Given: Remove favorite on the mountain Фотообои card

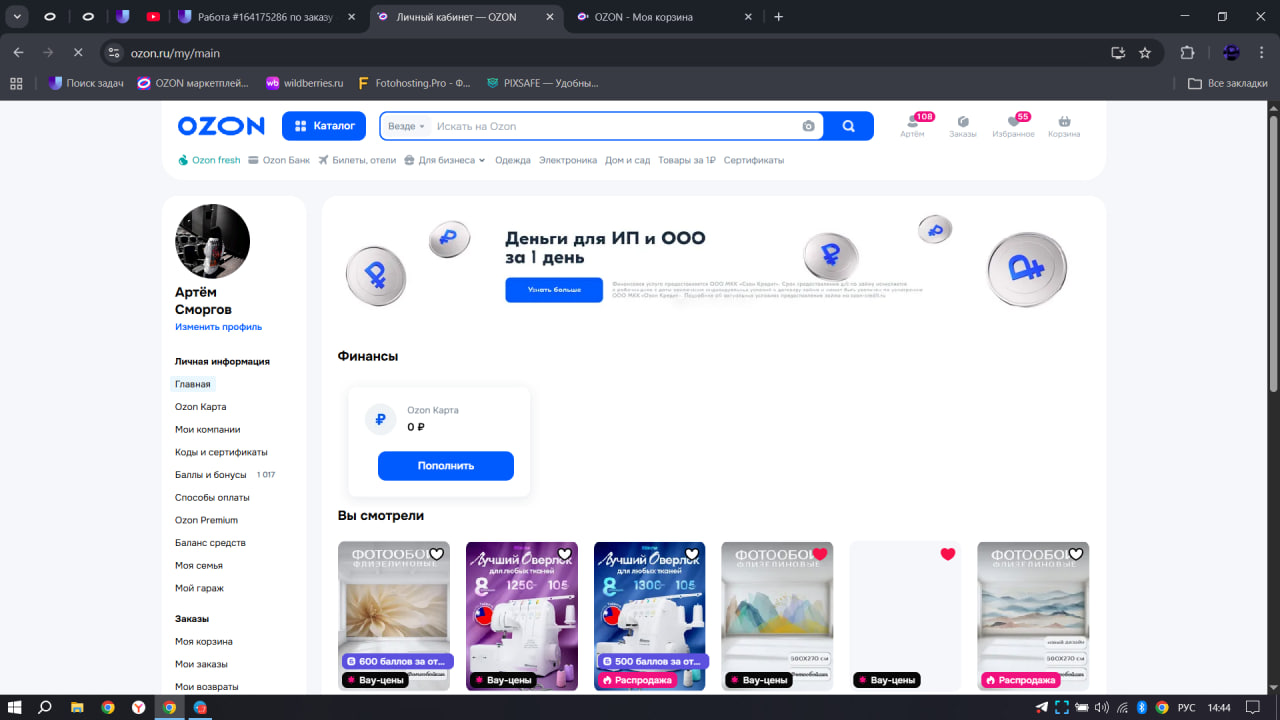Looking at the screenshot, I should pos(820,554).
